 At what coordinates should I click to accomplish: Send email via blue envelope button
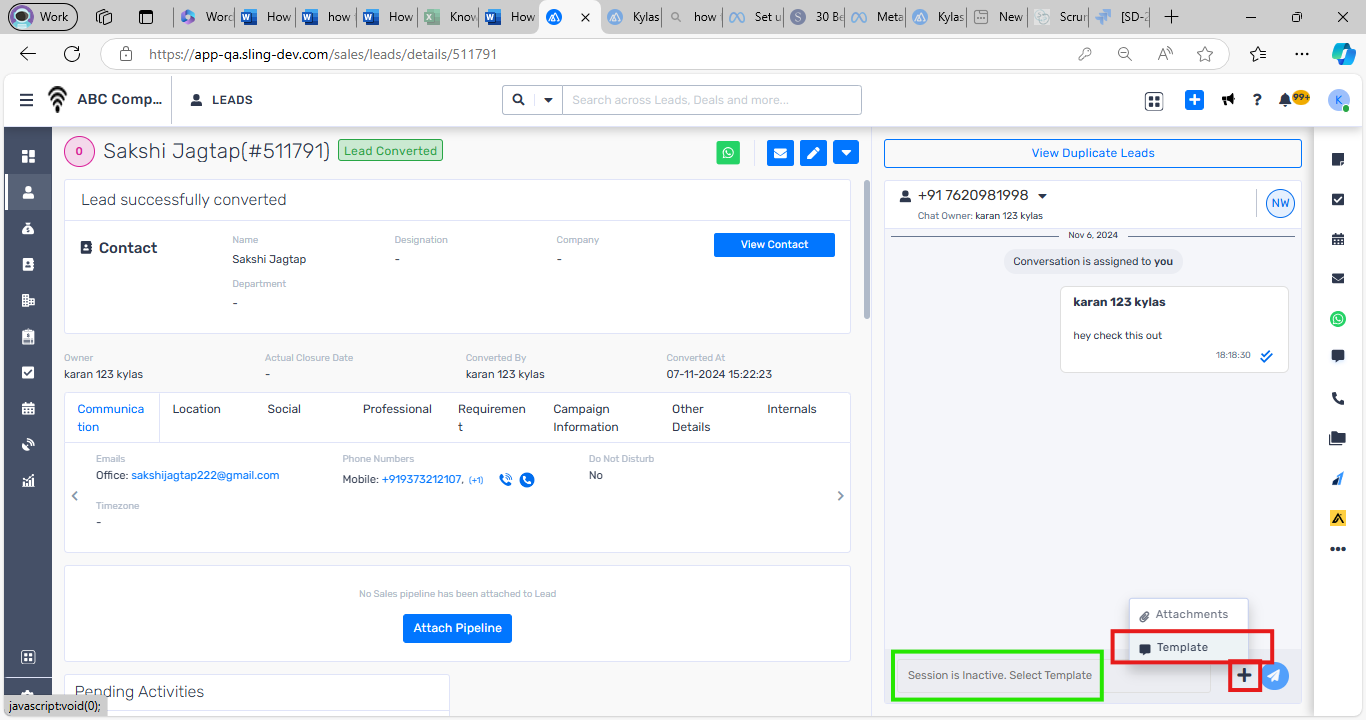(x=780, y=153)
